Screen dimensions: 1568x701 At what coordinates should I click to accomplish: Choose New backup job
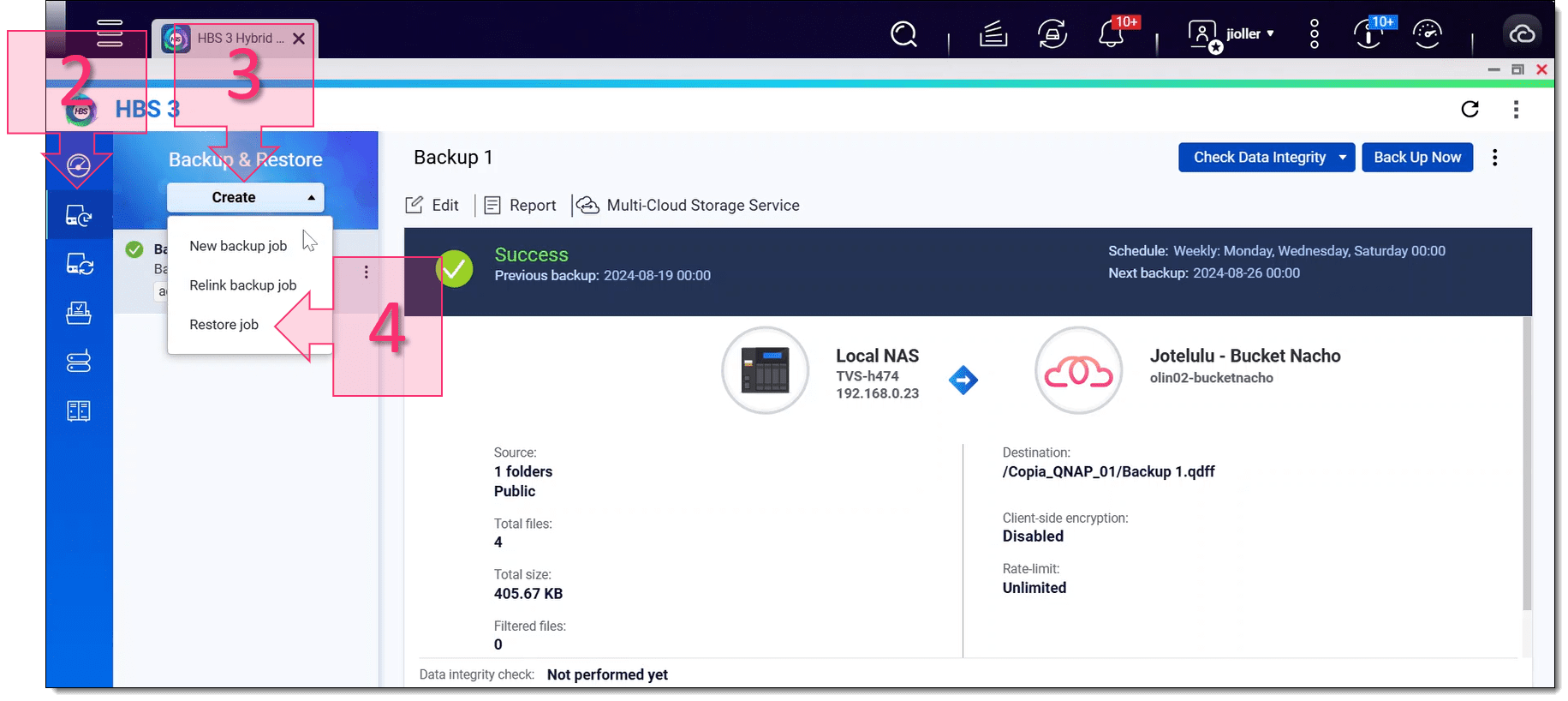click(x=238, y=246)
